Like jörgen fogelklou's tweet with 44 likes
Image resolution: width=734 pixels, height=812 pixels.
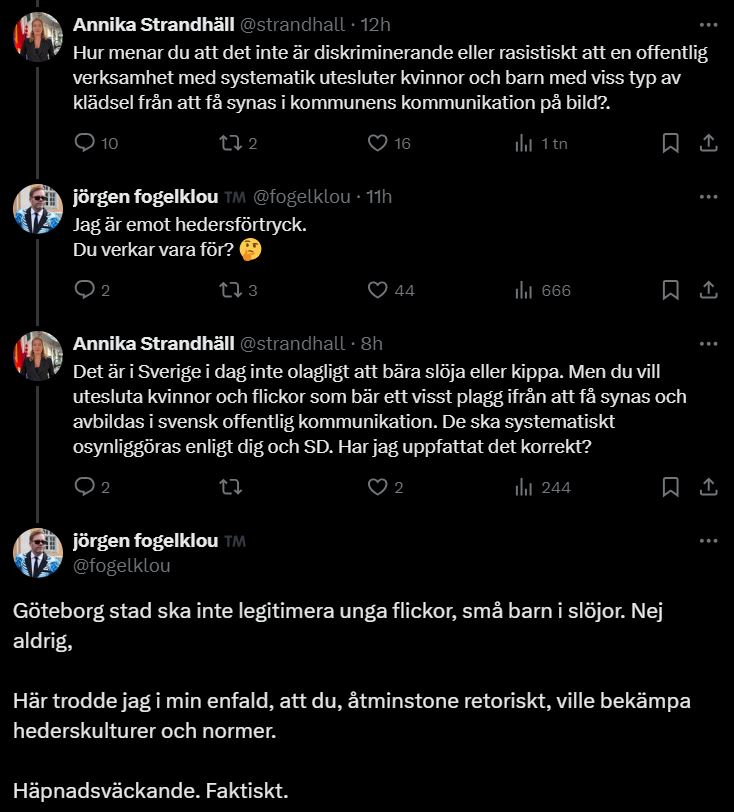click(x=377, y=290)
